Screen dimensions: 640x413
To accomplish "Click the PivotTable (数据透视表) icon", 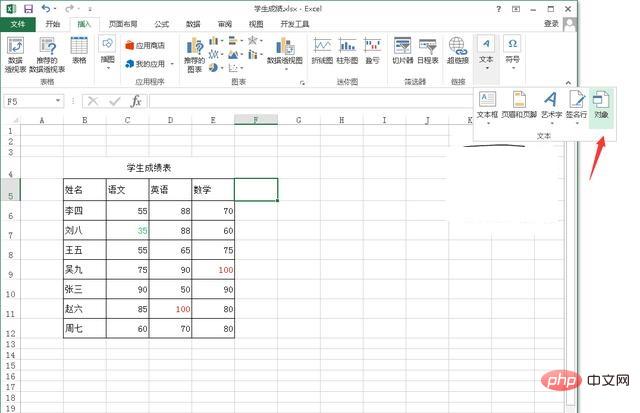I will (x=16, y=55).
